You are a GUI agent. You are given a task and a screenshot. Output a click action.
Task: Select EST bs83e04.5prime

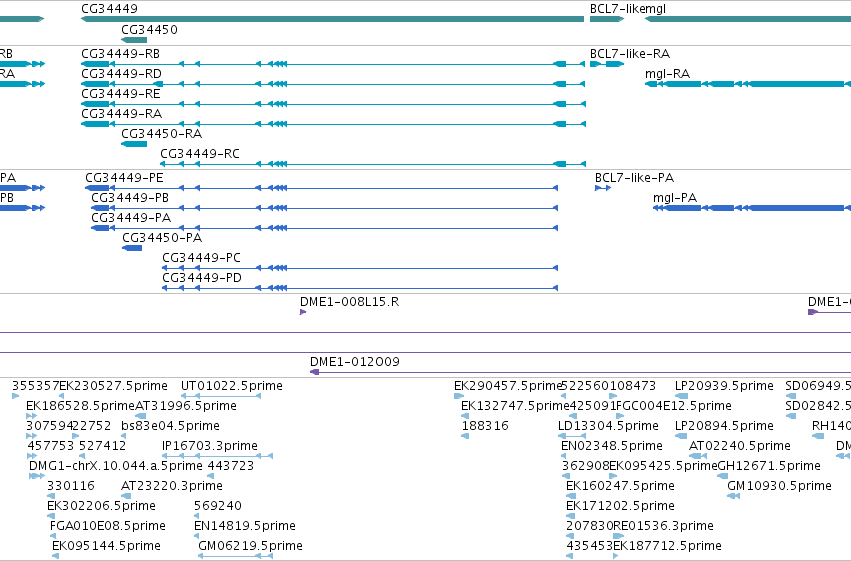(x=170, y=426)
